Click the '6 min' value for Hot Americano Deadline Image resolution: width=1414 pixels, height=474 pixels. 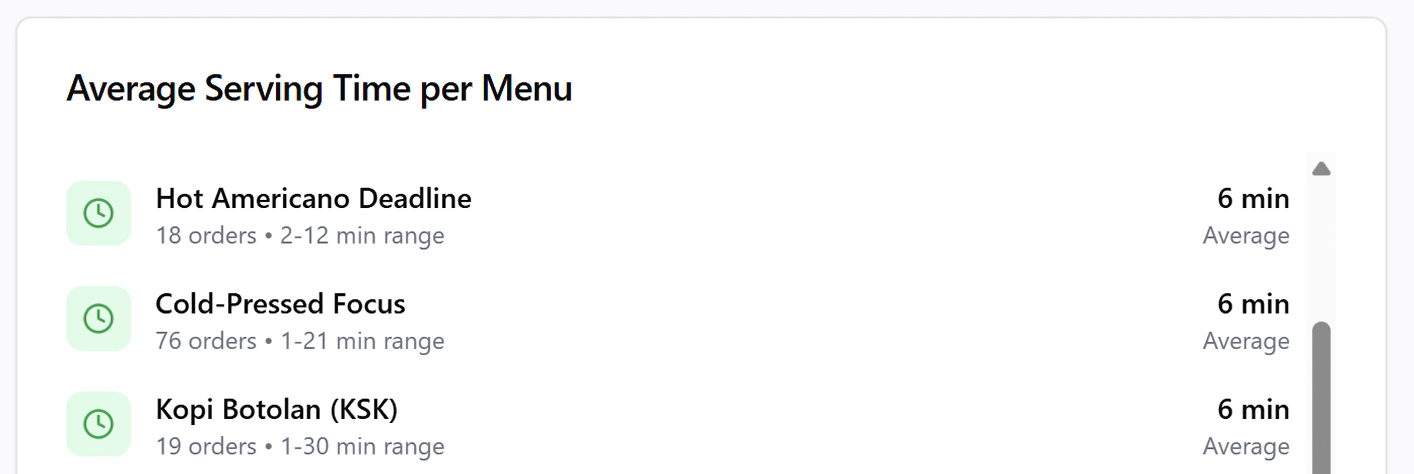[x=1253, y=198]
